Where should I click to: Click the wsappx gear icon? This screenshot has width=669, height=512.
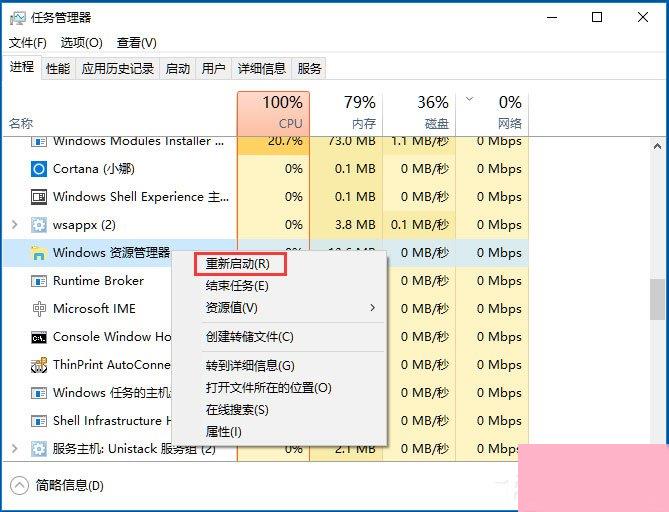tap(39, 225)
